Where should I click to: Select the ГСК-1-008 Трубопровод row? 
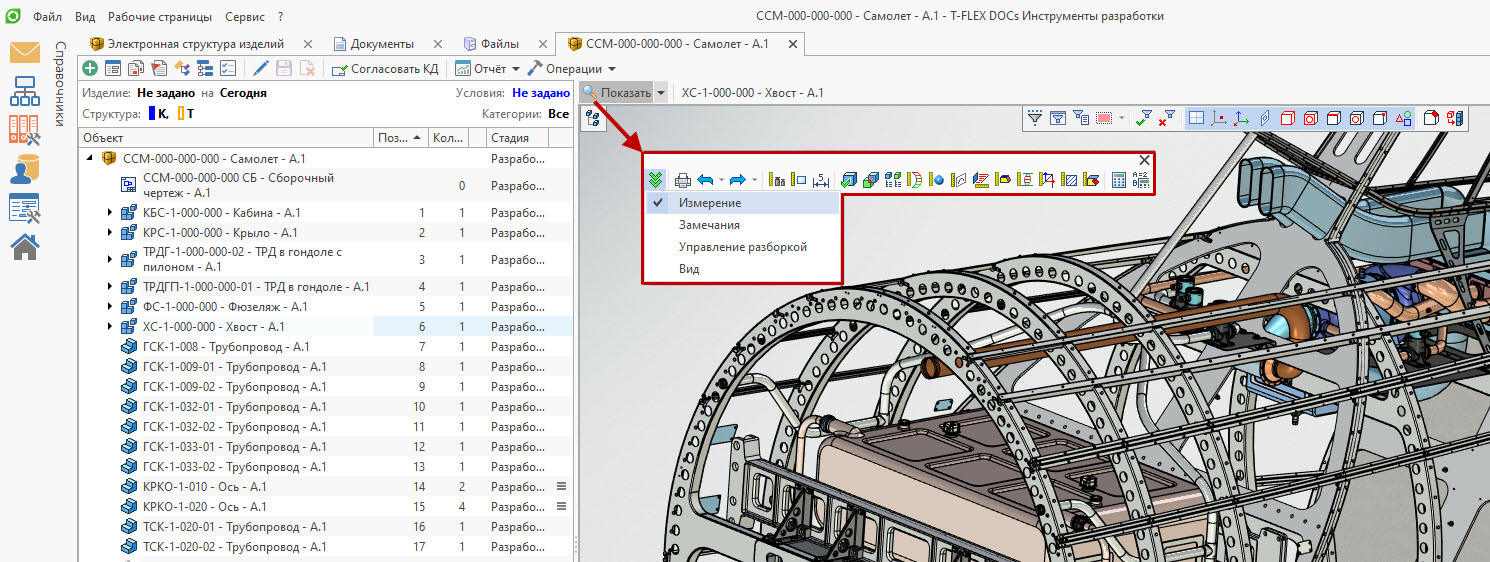click(226, 347)
